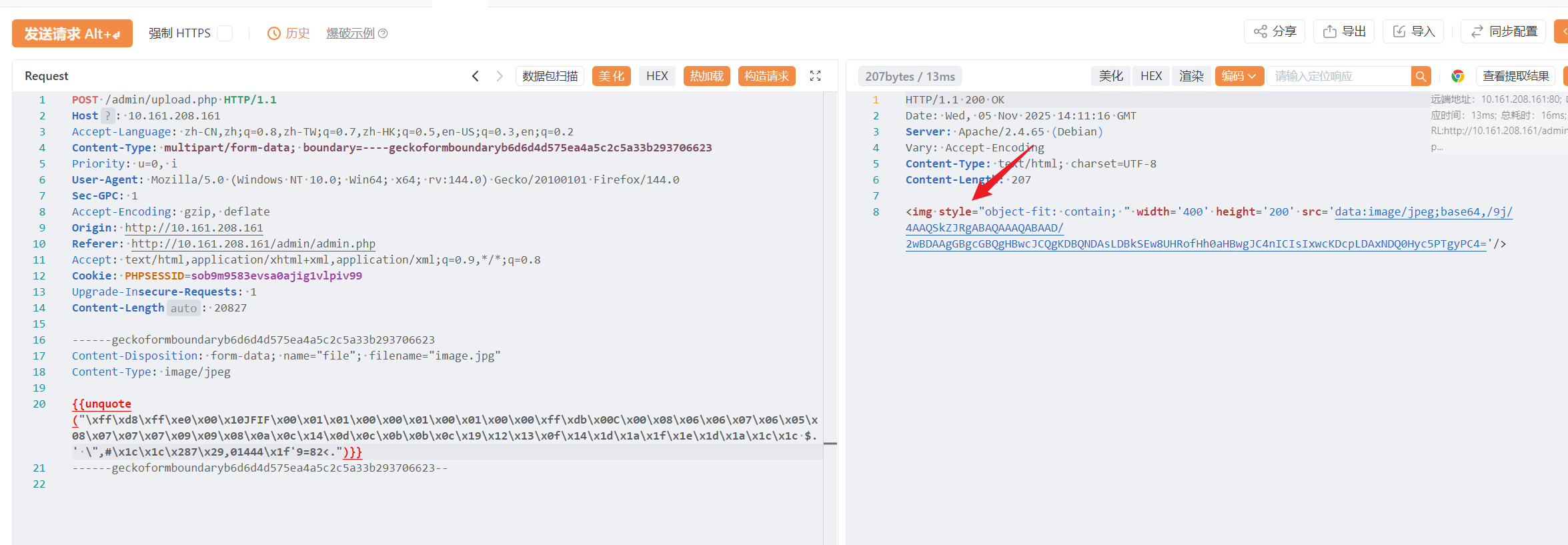Switch response view to HEX
Screen dimensions: 1568x545
pyautogui.click(x=1151, y=76)
